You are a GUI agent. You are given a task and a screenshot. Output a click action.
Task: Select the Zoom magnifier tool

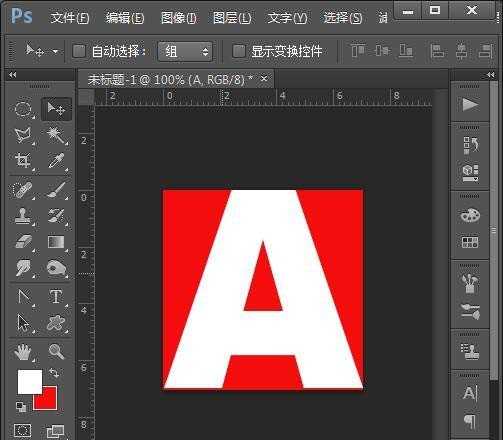(56, 352)
